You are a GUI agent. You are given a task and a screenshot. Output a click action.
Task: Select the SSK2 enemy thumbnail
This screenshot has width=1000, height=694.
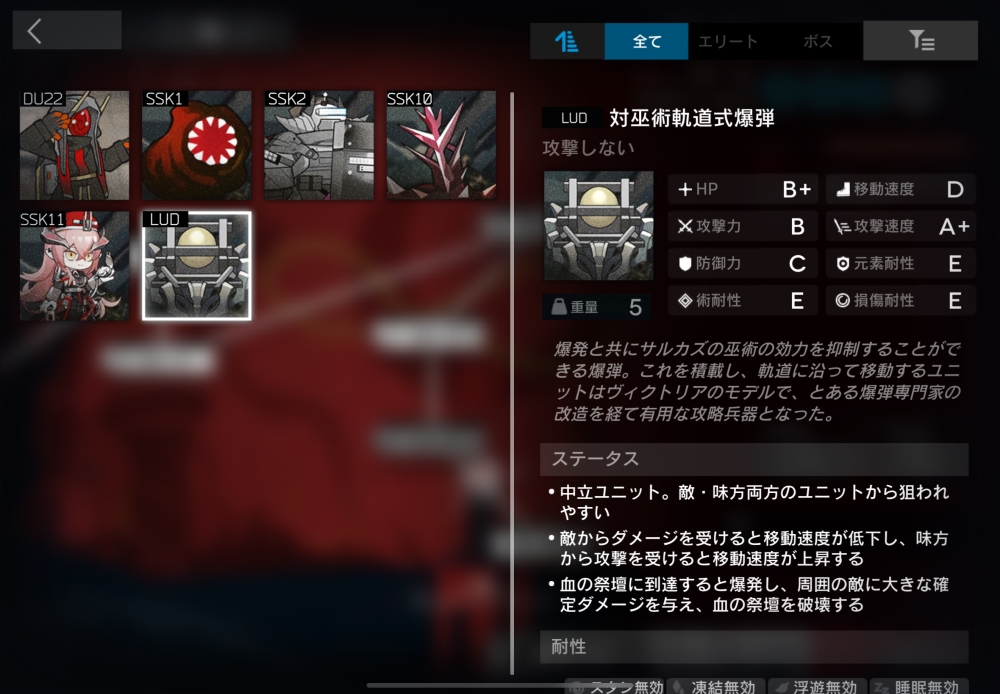[x=319, y=145]
